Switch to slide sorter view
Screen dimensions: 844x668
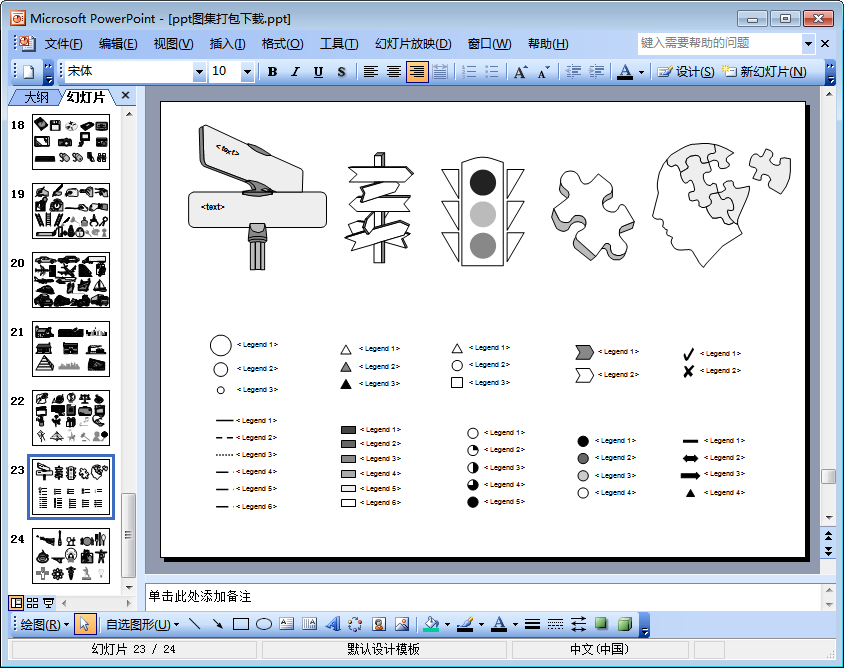coord(32,603)
